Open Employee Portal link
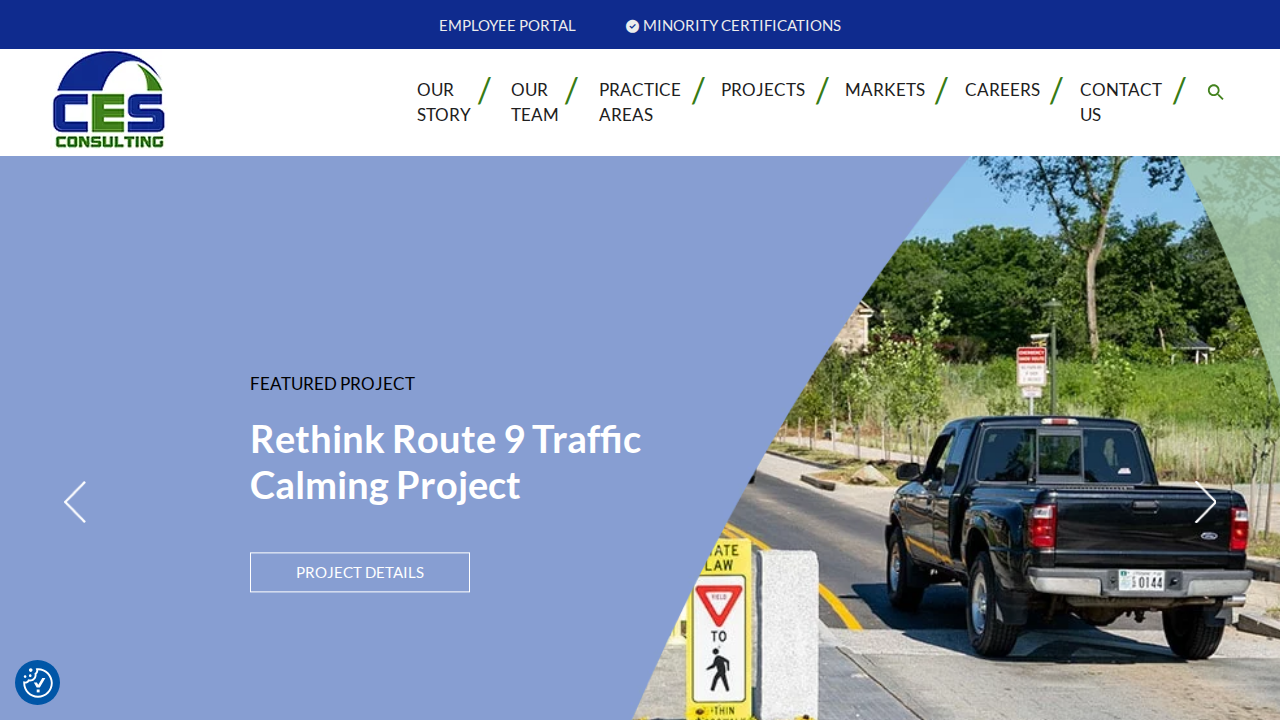Image resolution: width=1280 pixels, height=720 pixels. [507, 25]
